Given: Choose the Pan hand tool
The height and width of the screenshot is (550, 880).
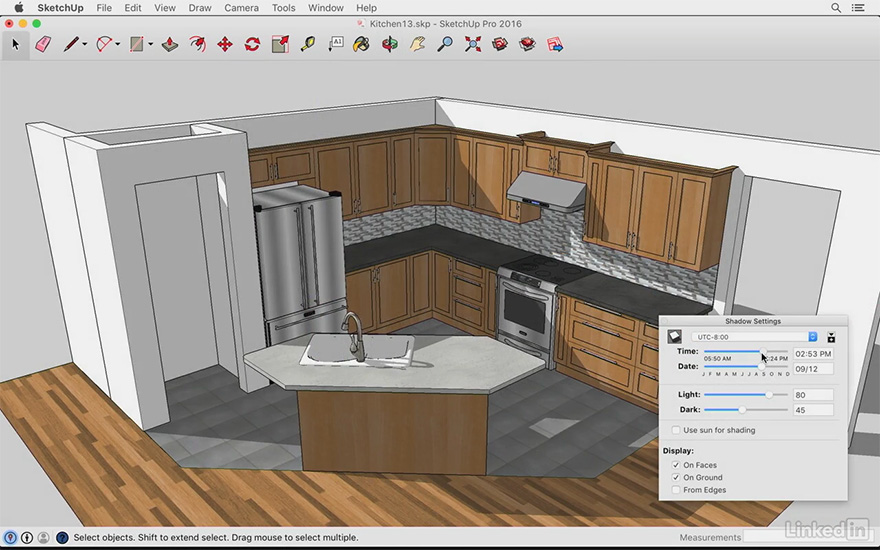Looking at the screenshot, I should pyautogui.click(x=417, y=44).
